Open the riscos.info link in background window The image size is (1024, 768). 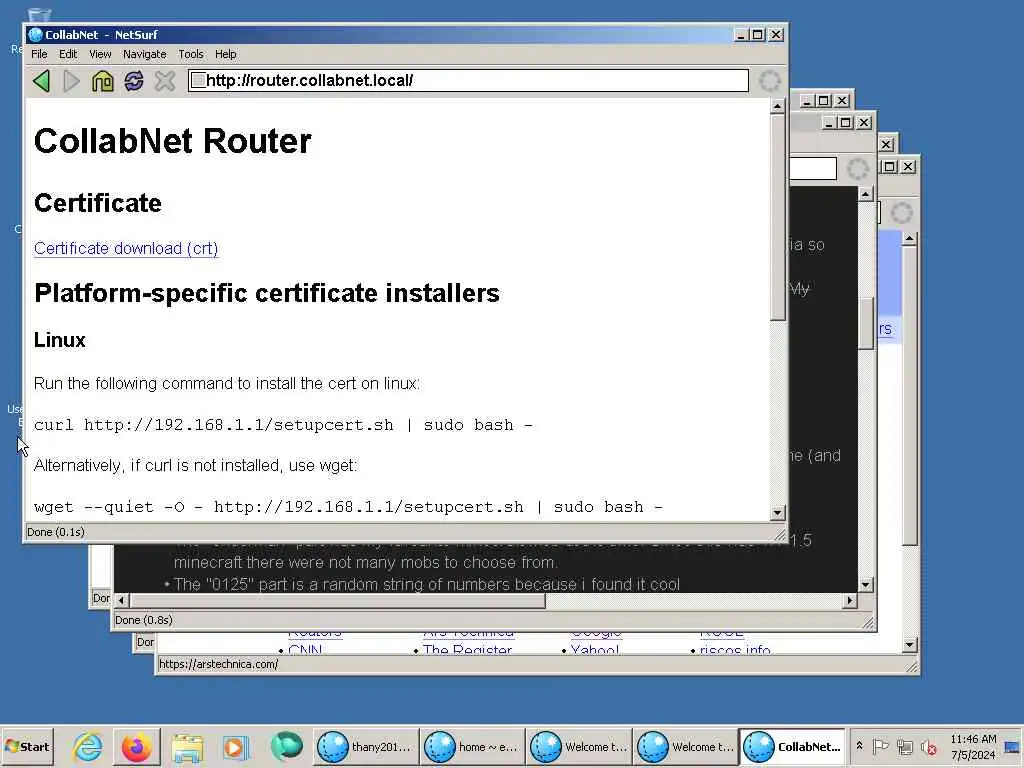[735, 650]
